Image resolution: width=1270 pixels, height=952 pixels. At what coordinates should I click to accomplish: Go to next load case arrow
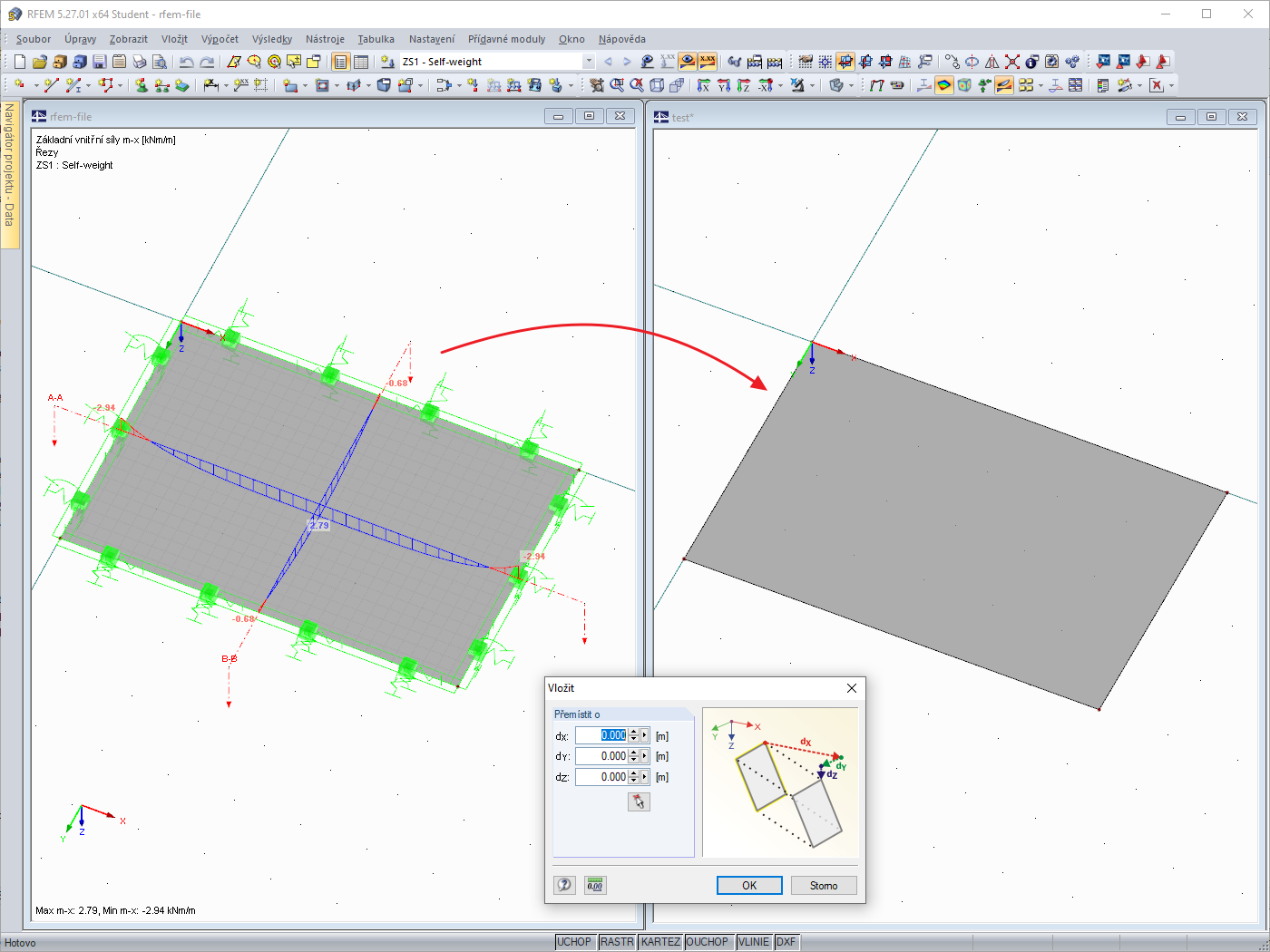[x=627, y=62]
